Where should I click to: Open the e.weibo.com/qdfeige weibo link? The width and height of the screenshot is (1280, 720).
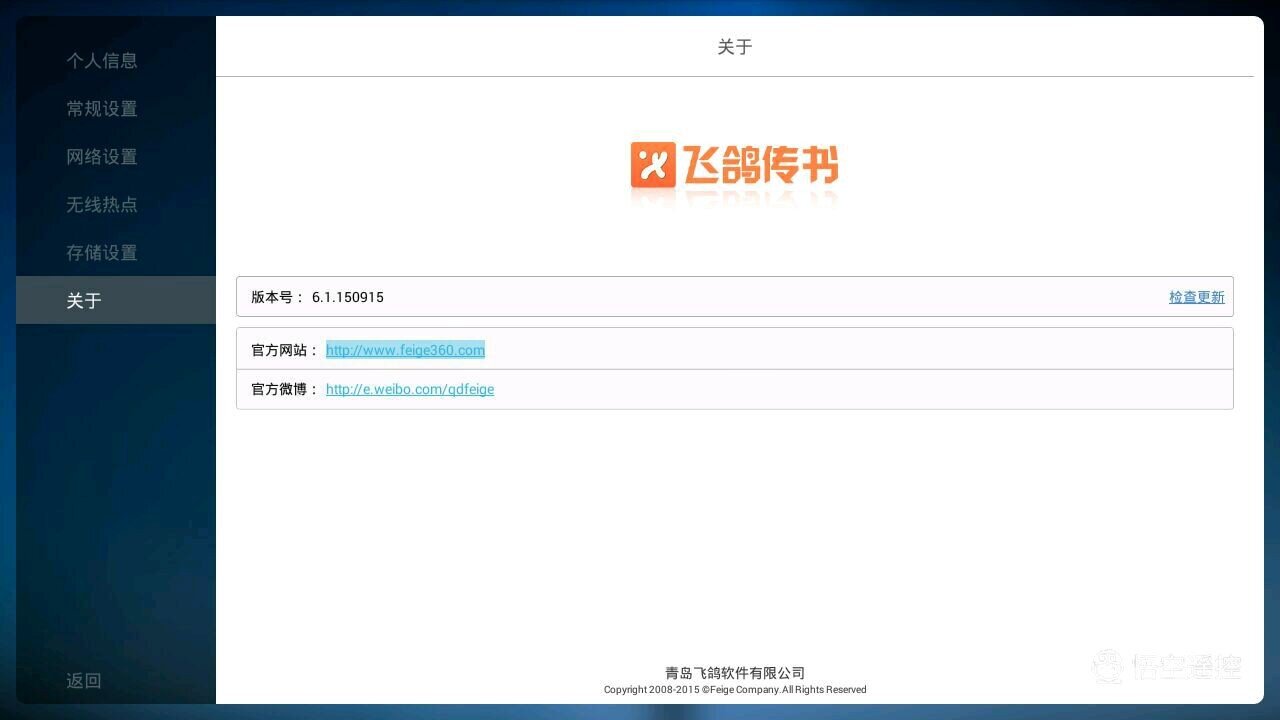[410, 389]
